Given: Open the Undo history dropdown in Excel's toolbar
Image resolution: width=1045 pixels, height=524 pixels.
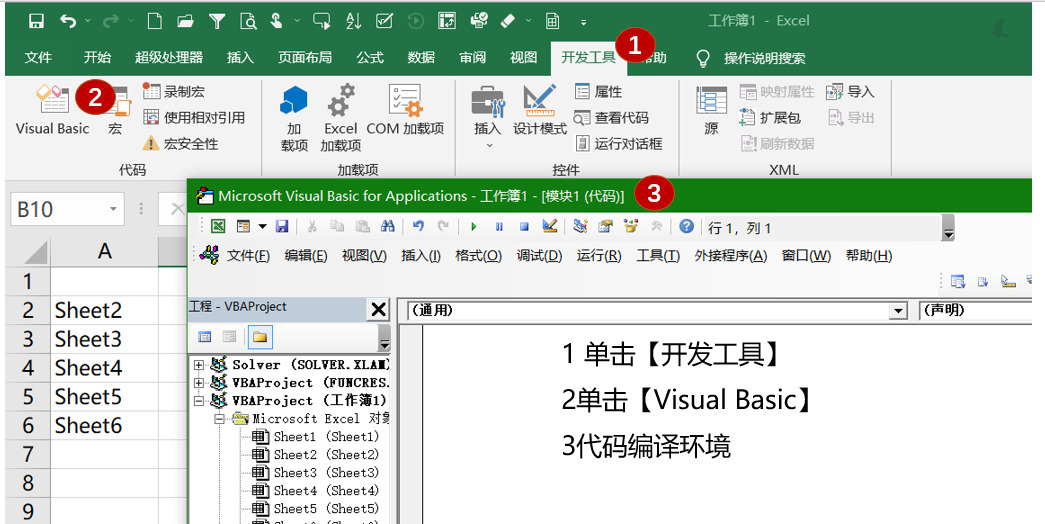Looking at the screenshot, I should click(x=88, y=21).
